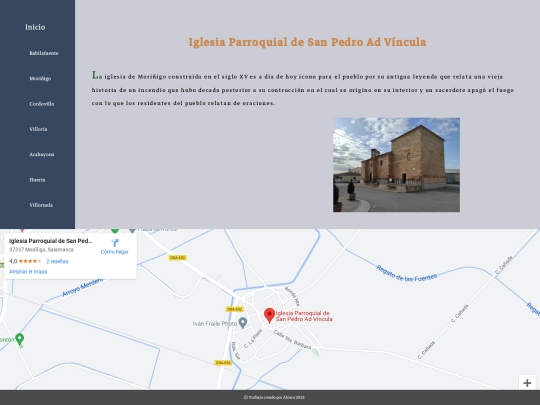Click the Iván Fraile Photo map marker
The height and width of the screenshot is (405, 540).
tap(243, 323)
